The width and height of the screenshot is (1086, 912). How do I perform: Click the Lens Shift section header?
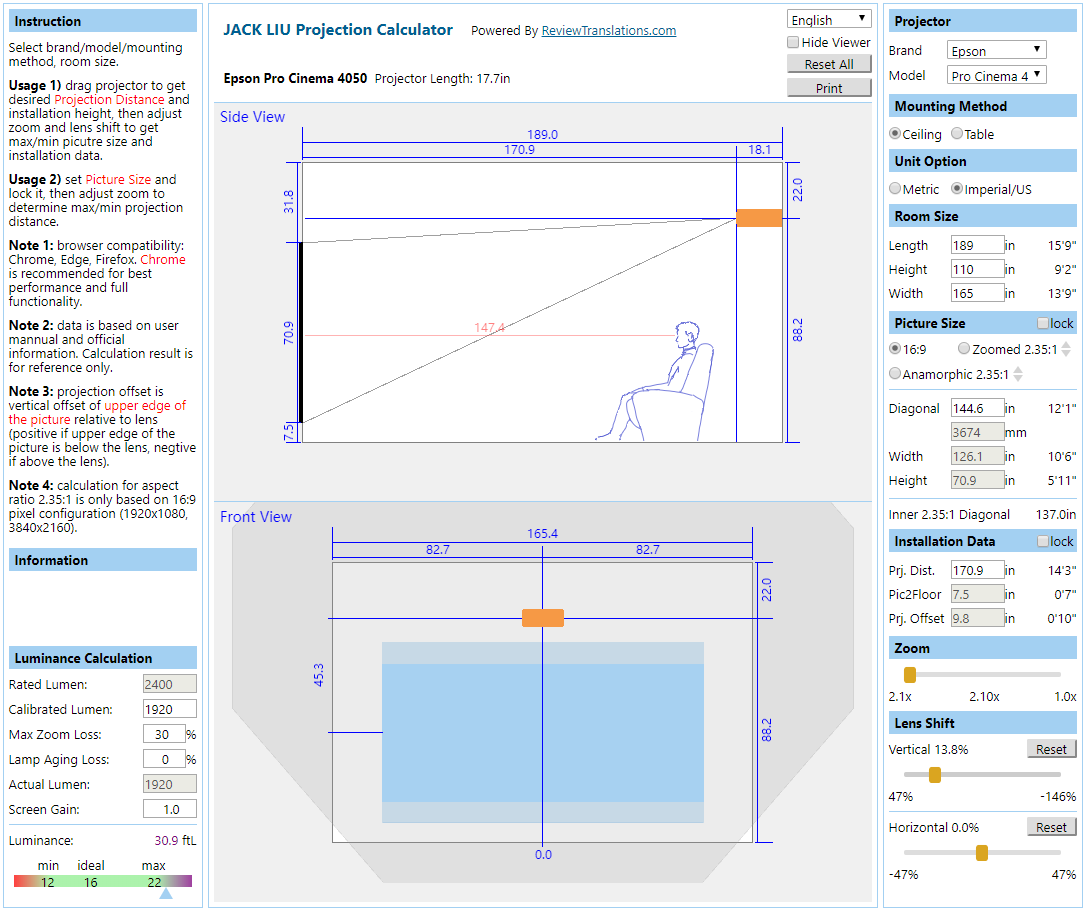coord(982,723)
